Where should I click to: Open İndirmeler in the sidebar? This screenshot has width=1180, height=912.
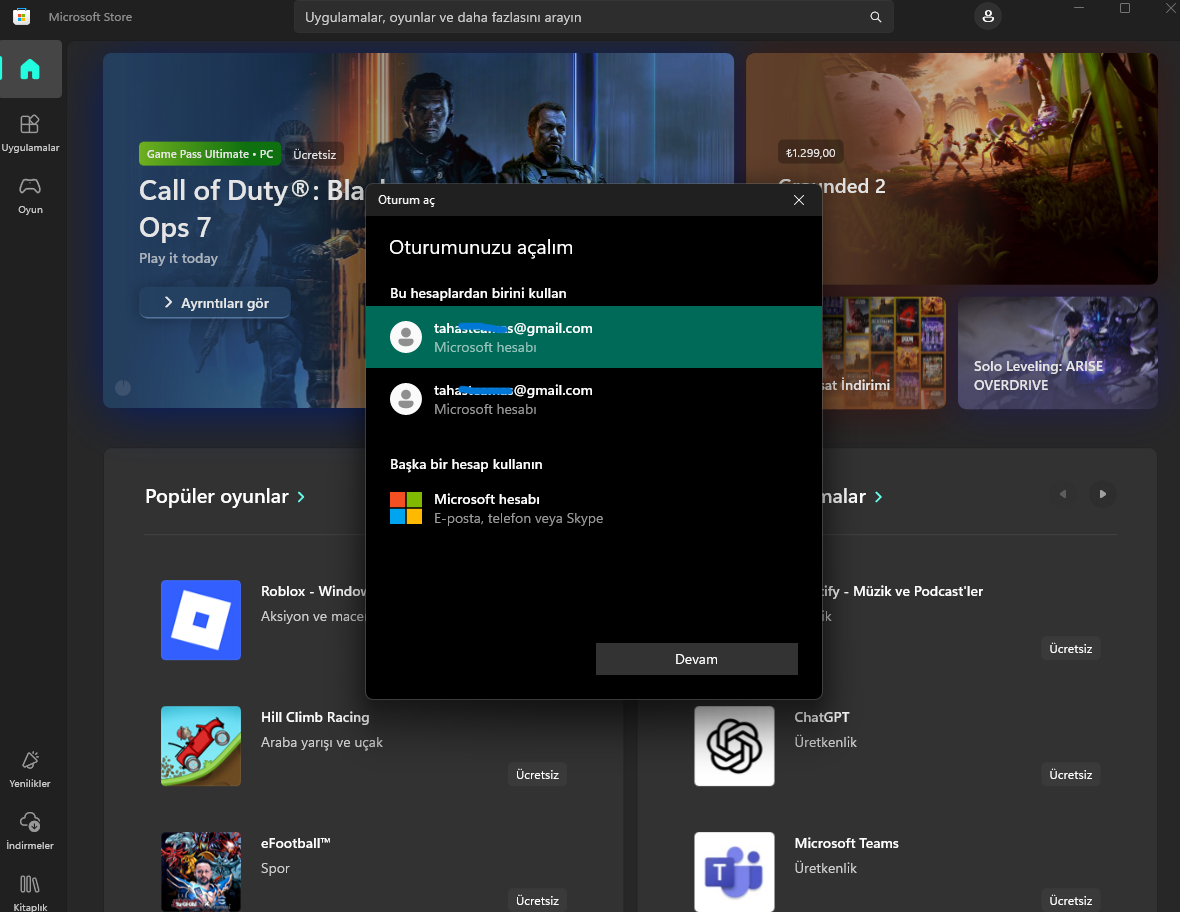[30, 831]
